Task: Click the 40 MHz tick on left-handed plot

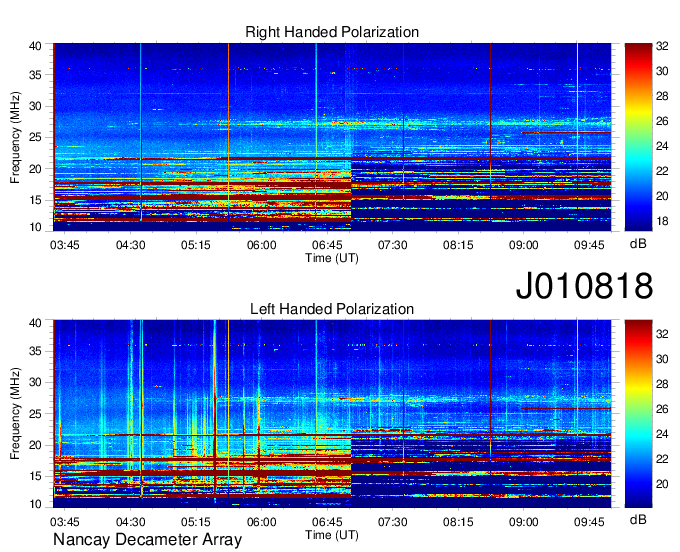Action: tap(35, 323)
